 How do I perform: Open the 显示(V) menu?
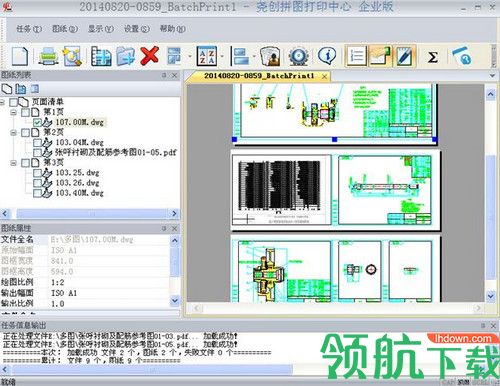101,29
